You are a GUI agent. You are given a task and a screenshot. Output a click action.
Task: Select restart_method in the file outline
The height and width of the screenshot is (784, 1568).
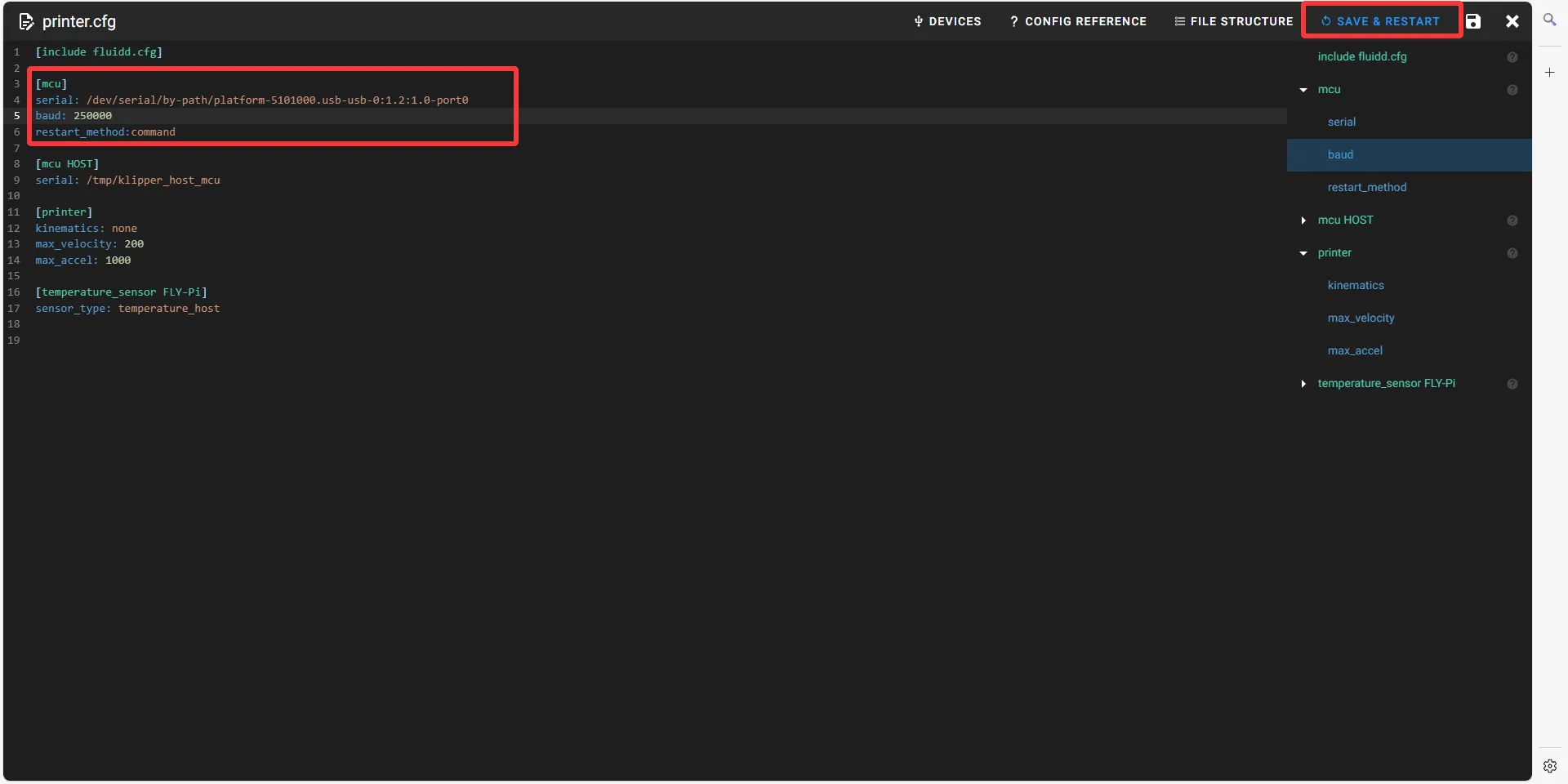[1366, 188]
